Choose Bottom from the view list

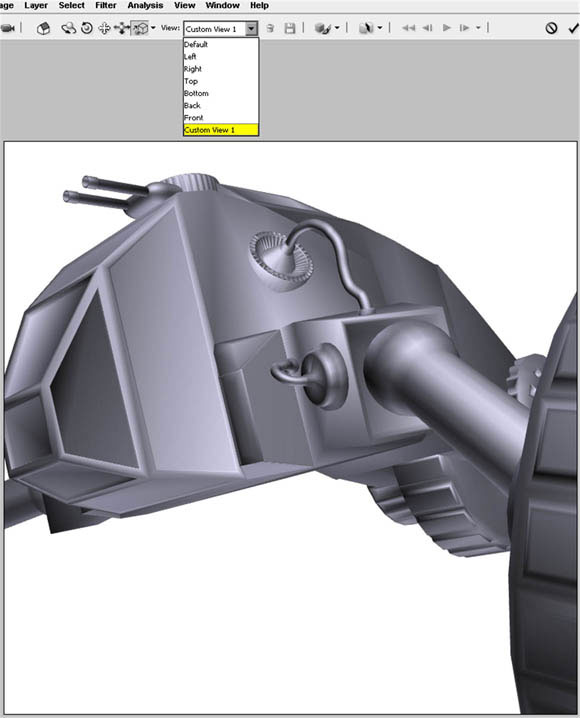tap(221, 93)
